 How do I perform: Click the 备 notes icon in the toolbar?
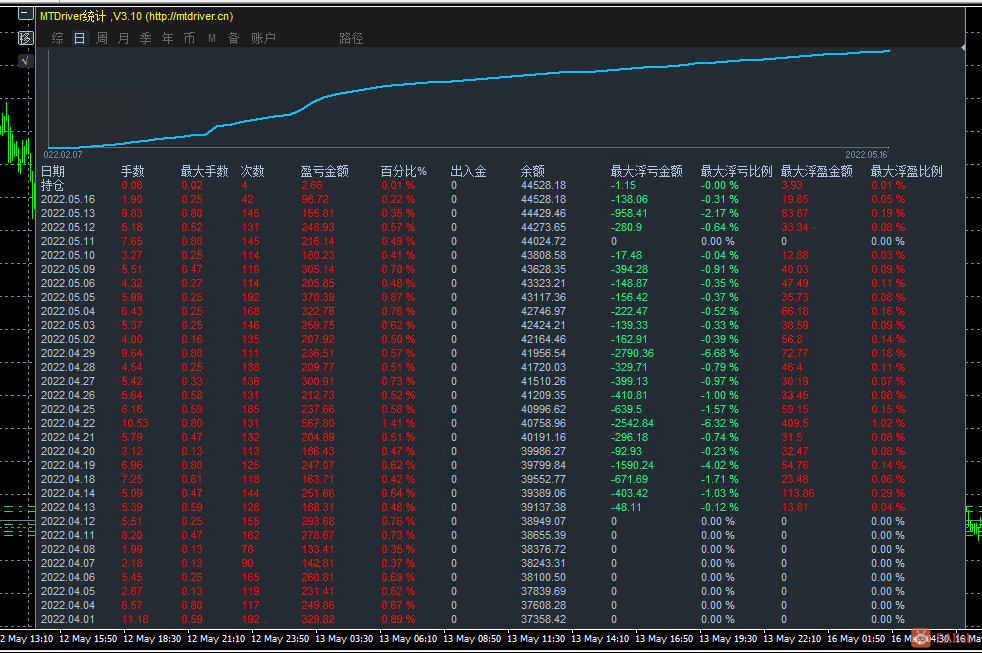click(x=232, y=38)
